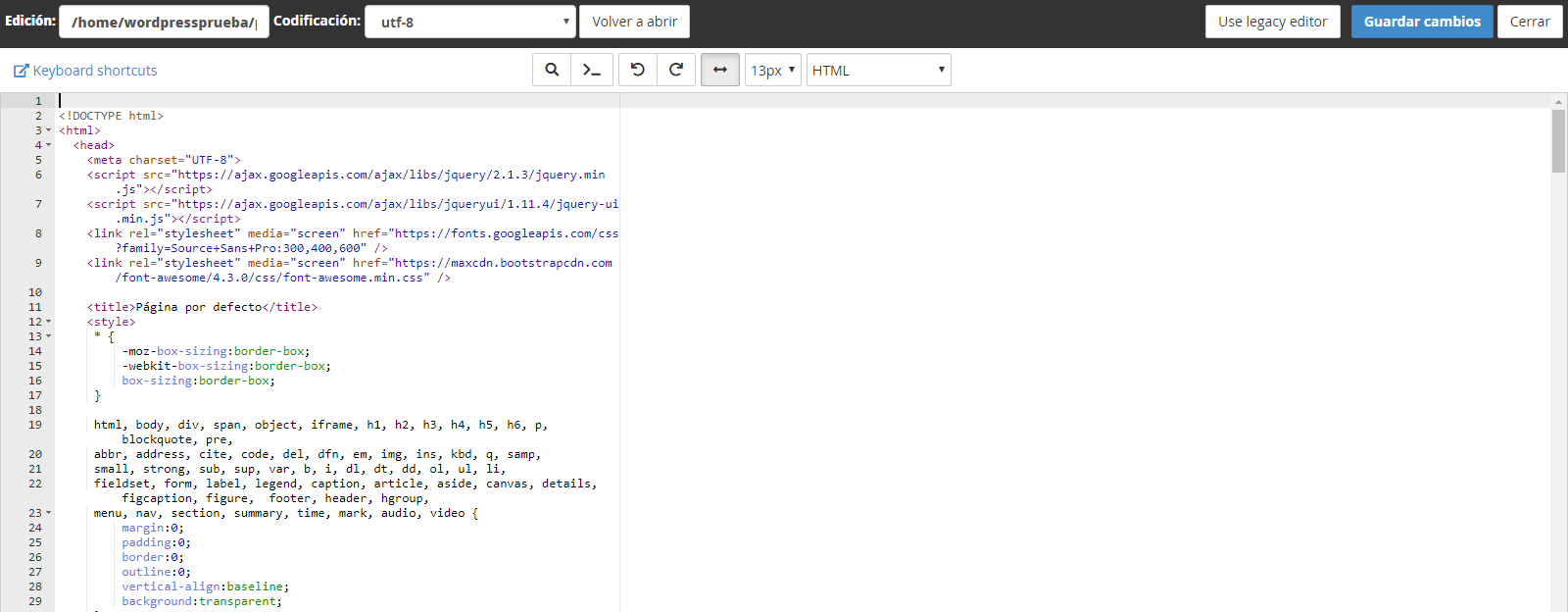Open the HTML language mode dropdown
Viewport: 1568px width, 612px height.
point(878,70)
